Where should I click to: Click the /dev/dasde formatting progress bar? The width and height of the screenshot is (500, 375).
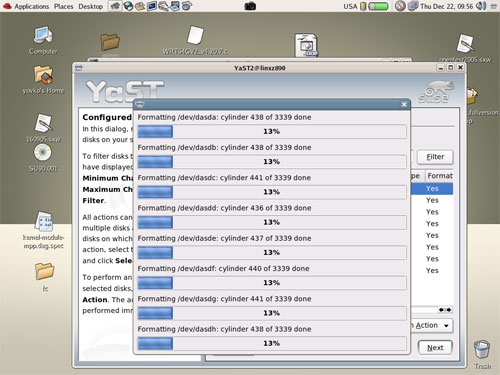click(x=272, y=253)
